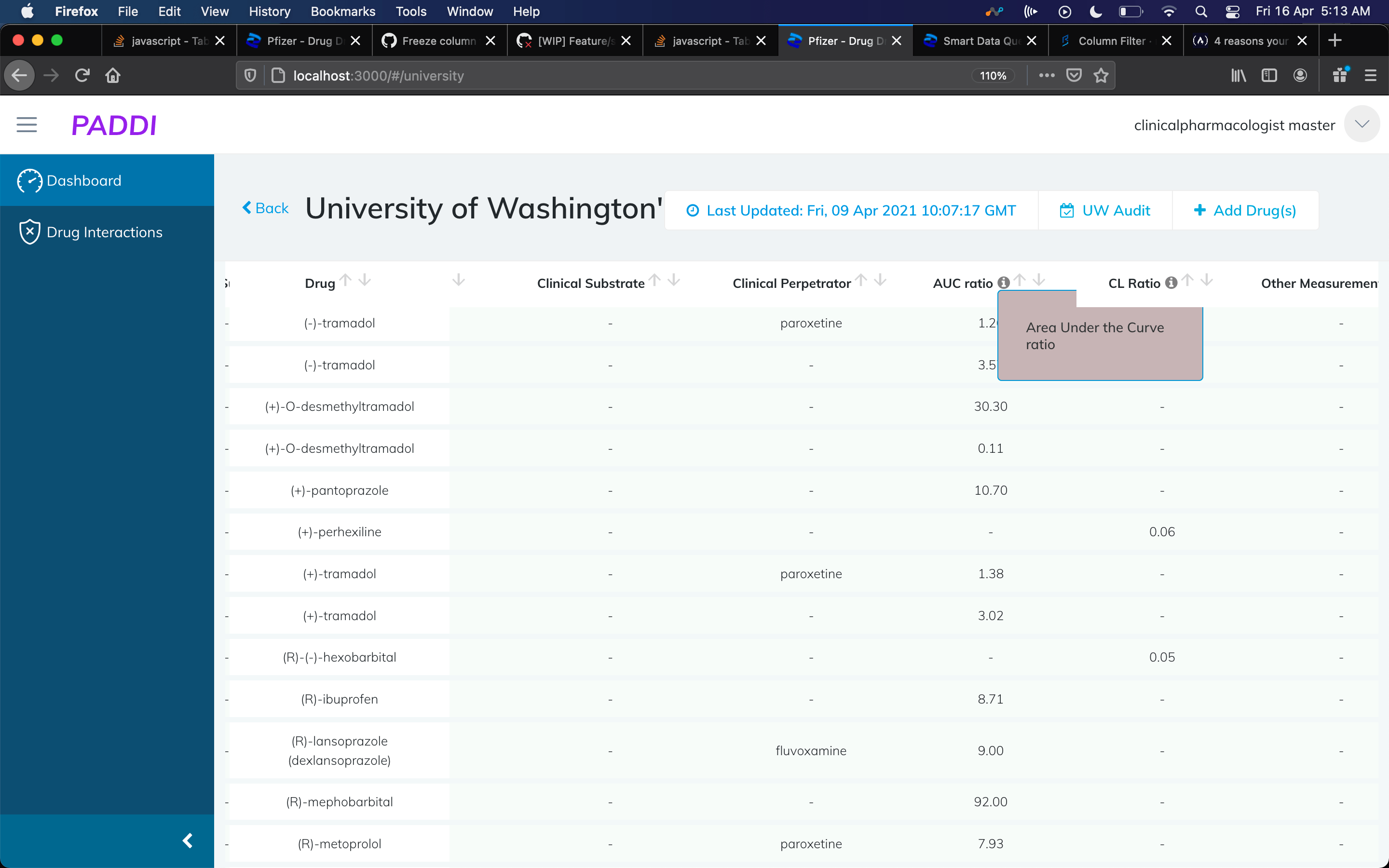
Task: Select the (+)-pantoprazole drug cell
Action: (x=339, y=490)
